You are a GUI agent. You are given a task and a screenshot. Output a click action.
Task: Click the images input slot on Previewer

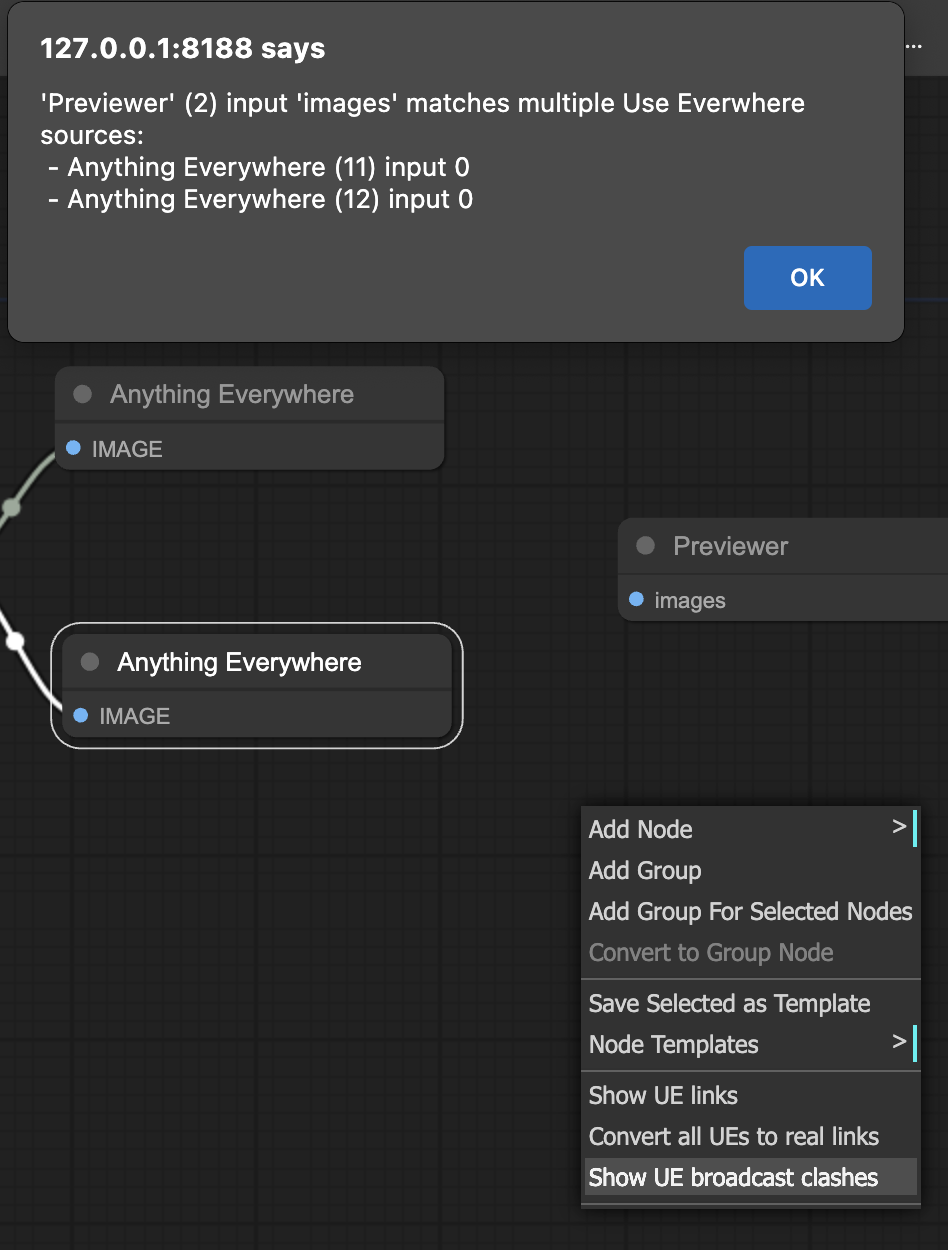[x=636, y=599]
